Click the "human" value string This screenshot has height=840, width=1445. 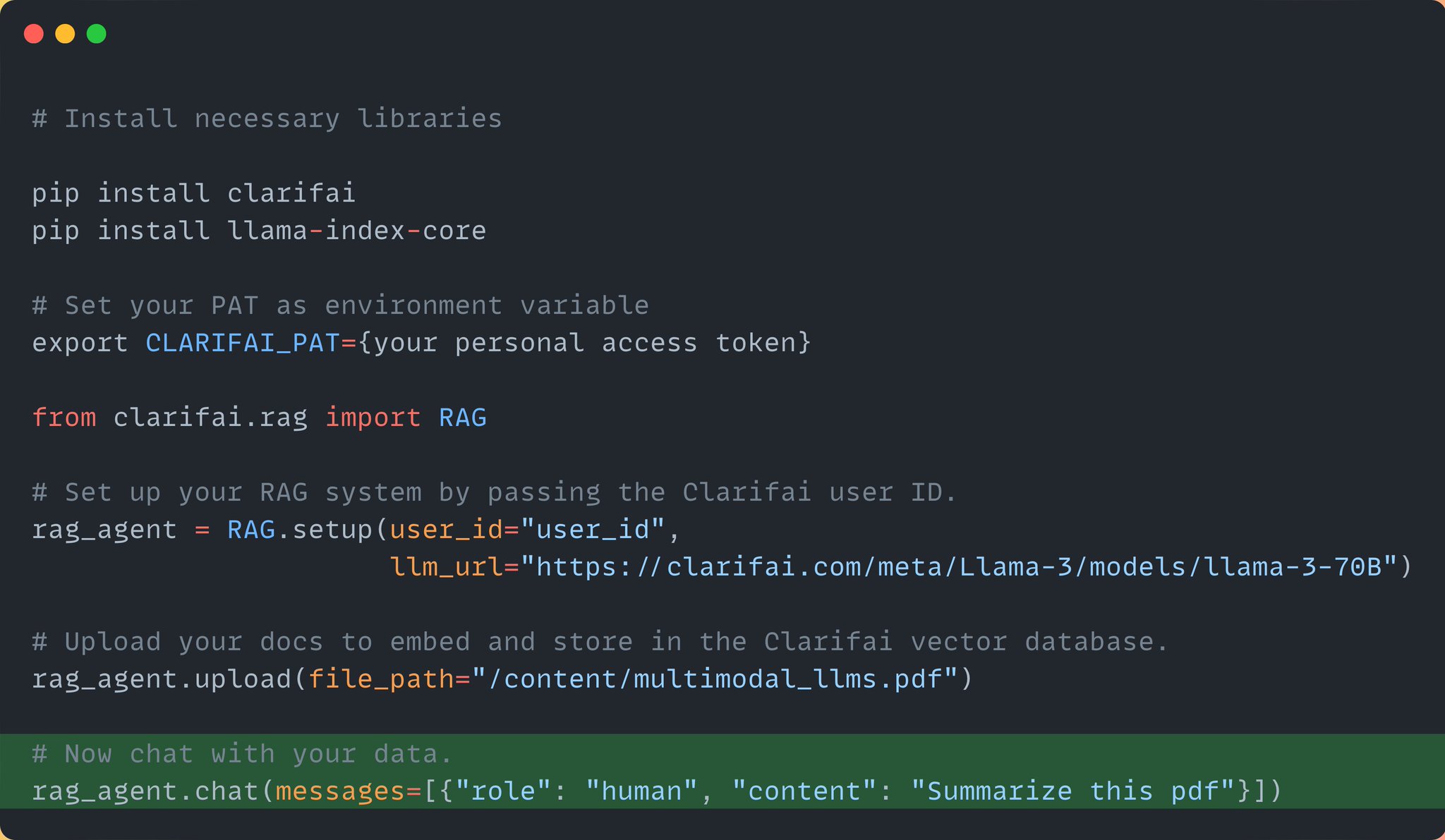point(641,791)
